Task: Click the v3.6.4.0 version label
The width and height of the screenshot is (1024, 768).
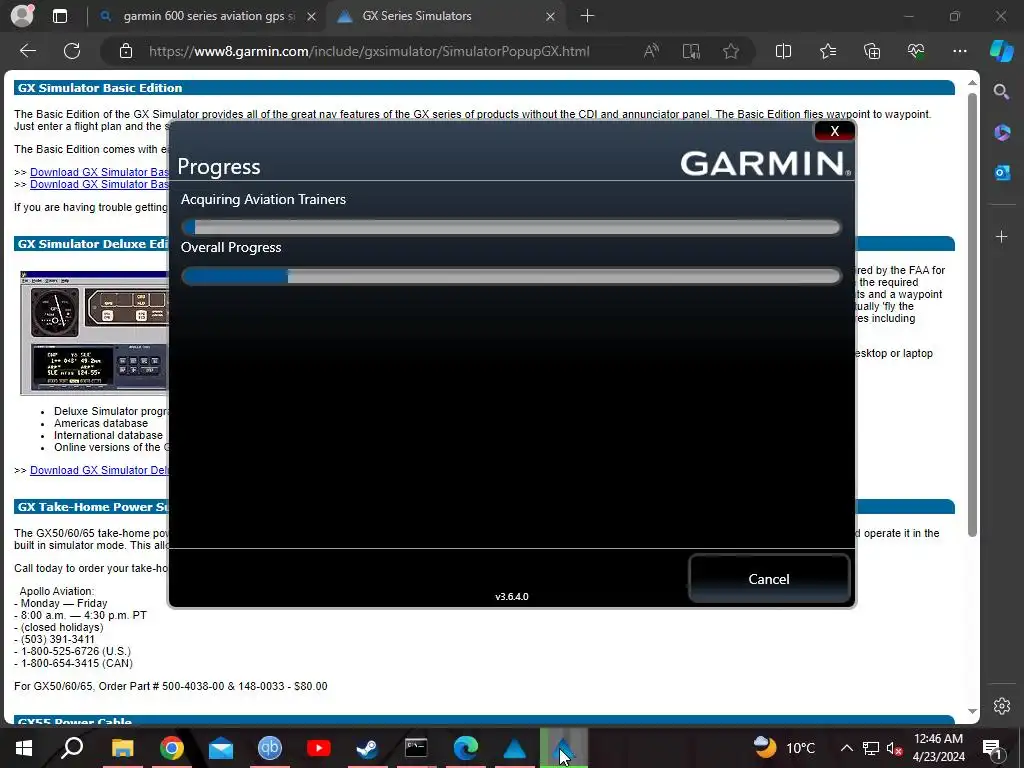Action: [x=511, y=596]
